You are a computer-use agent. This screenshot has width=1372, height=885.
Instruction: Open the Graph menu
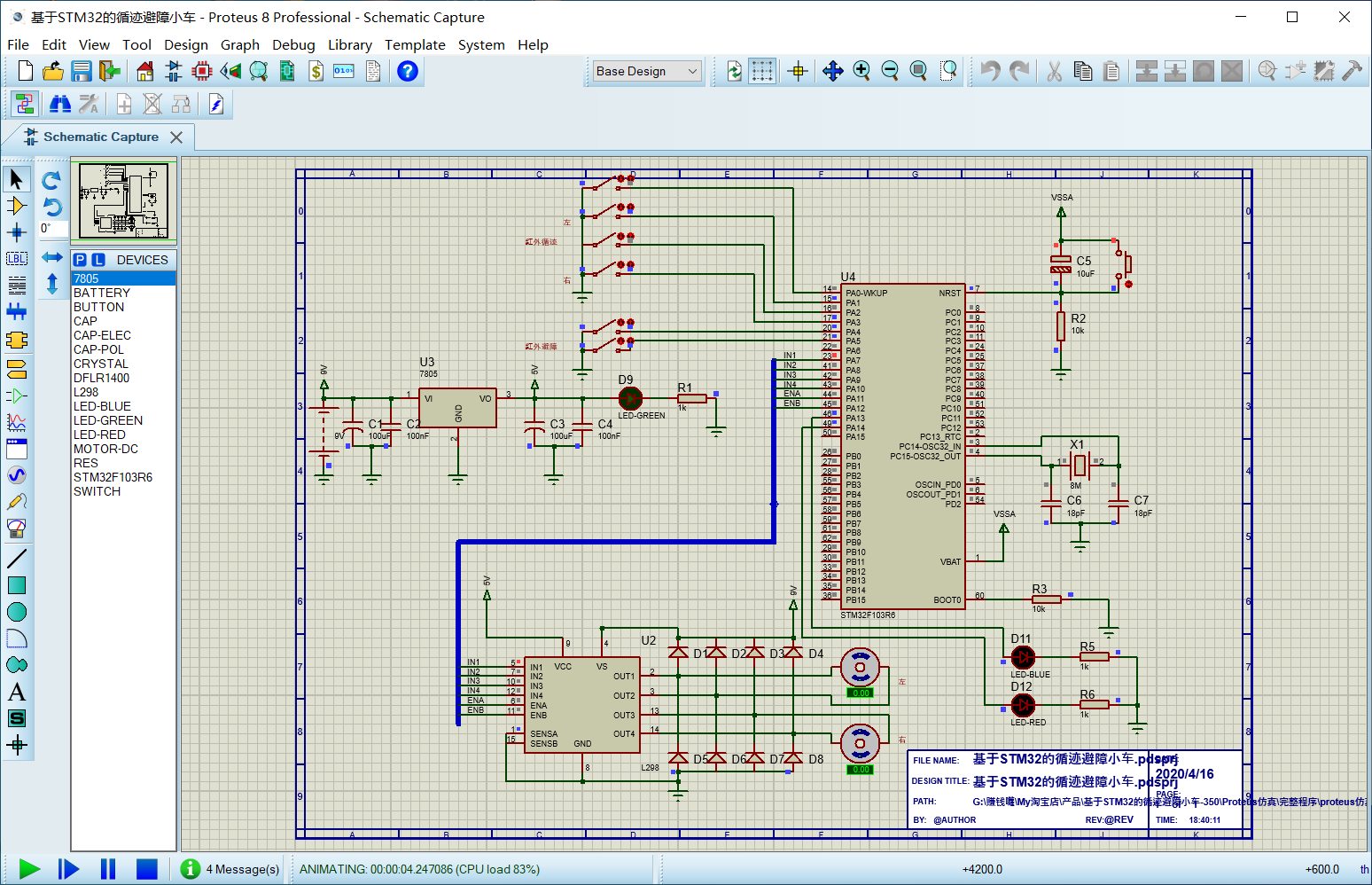tap(240, 44)
